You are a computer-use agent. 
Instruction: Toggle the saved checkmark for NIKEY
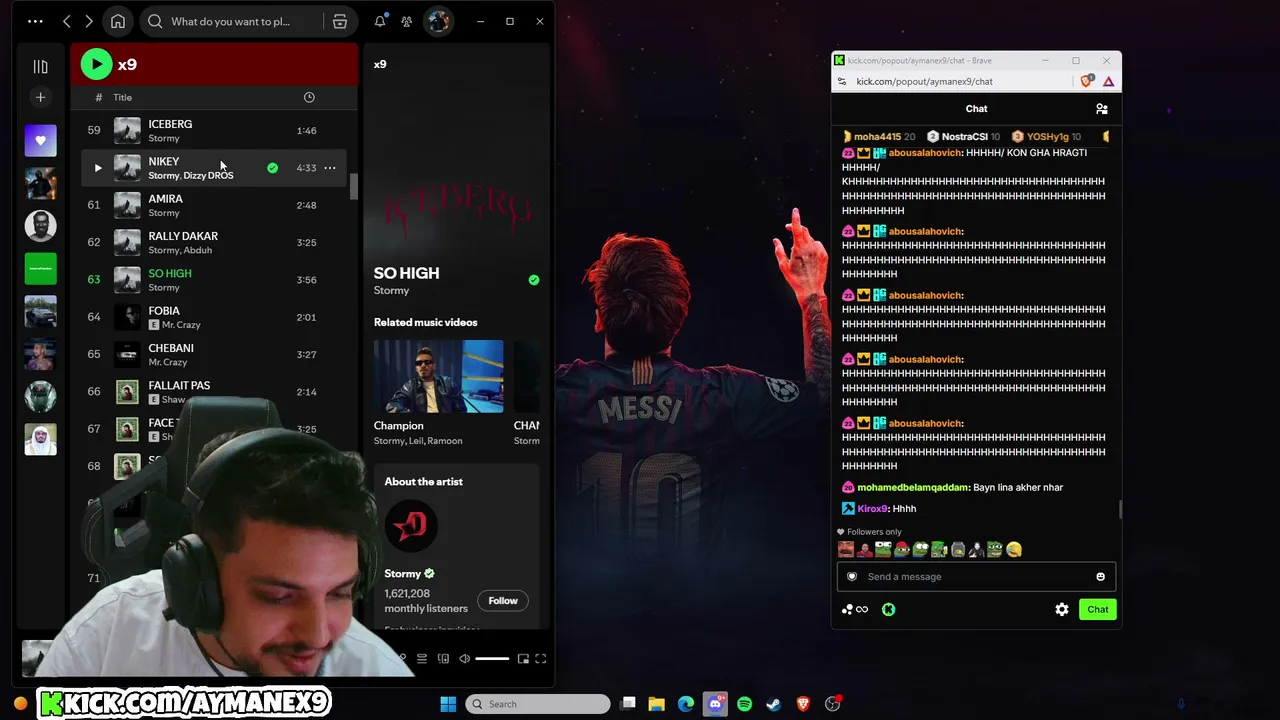coord(272,168)
